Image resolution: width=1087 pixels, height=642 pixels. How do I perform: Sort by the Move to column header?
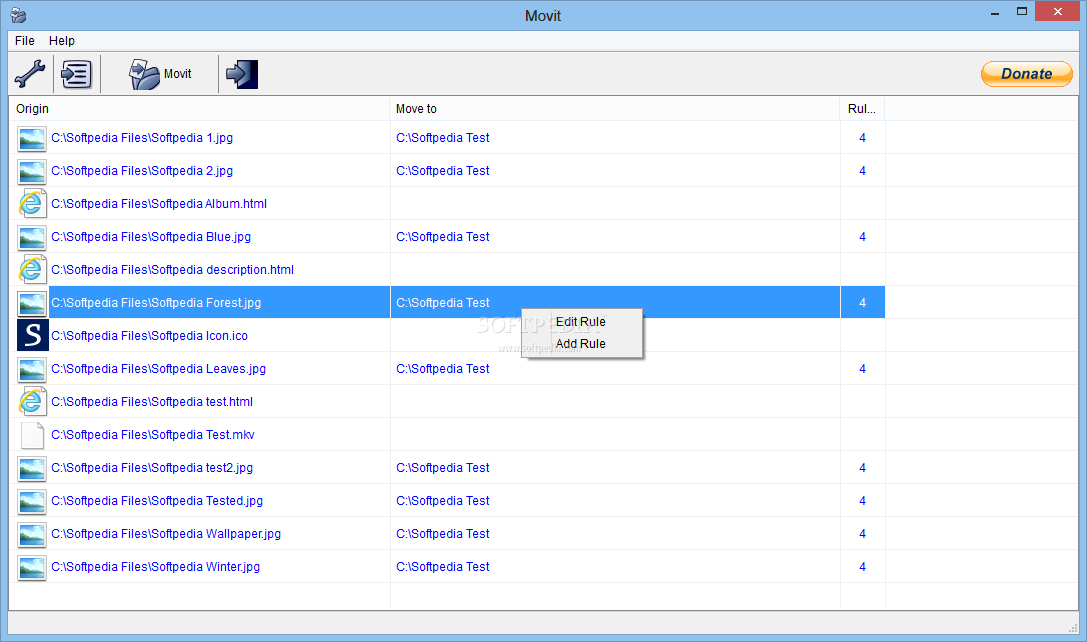[615, 109]
